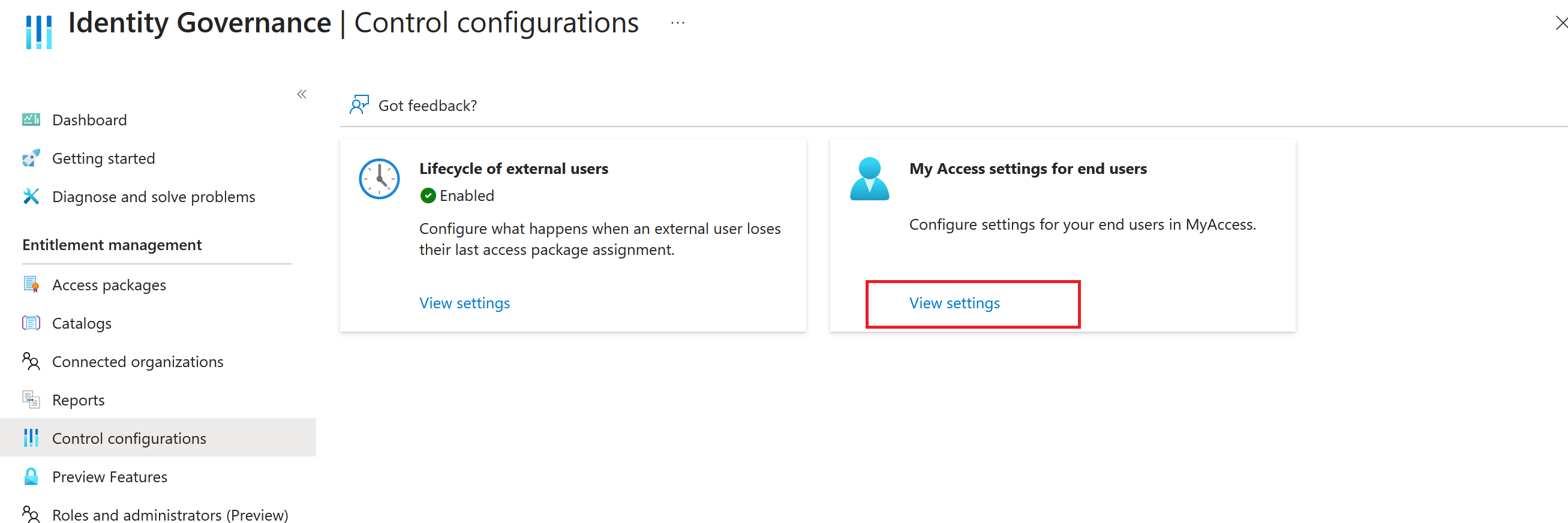Click the Preview Features icon

click(31, 476)
